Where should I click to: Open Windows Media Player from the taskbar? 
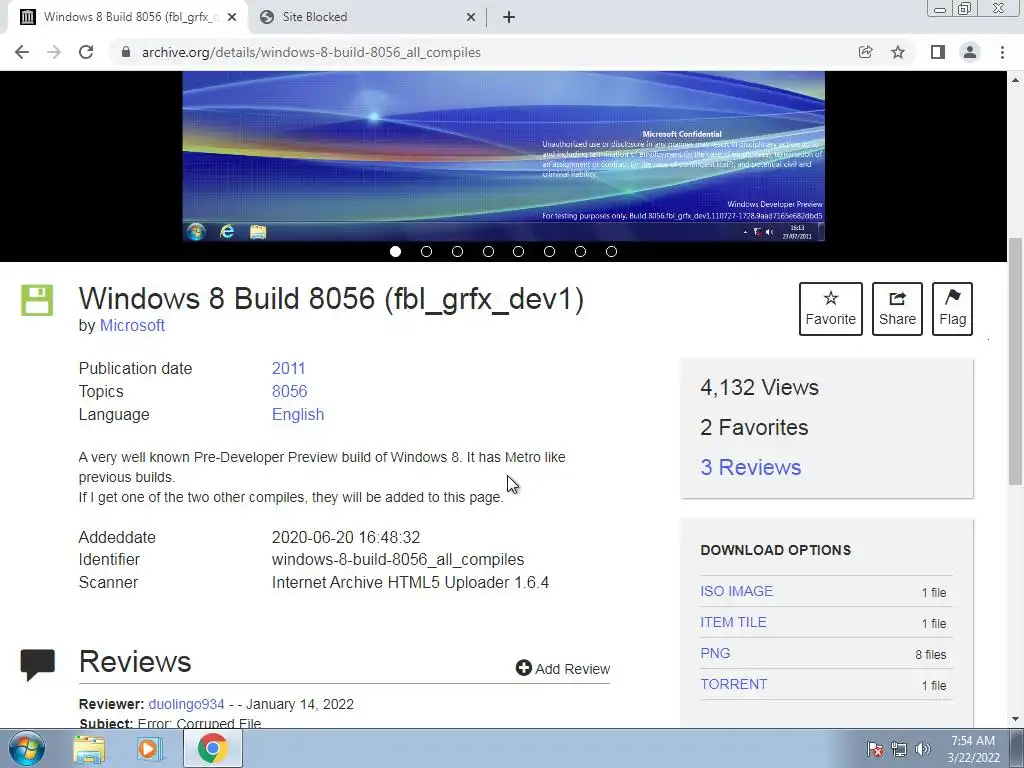point(150,749)
